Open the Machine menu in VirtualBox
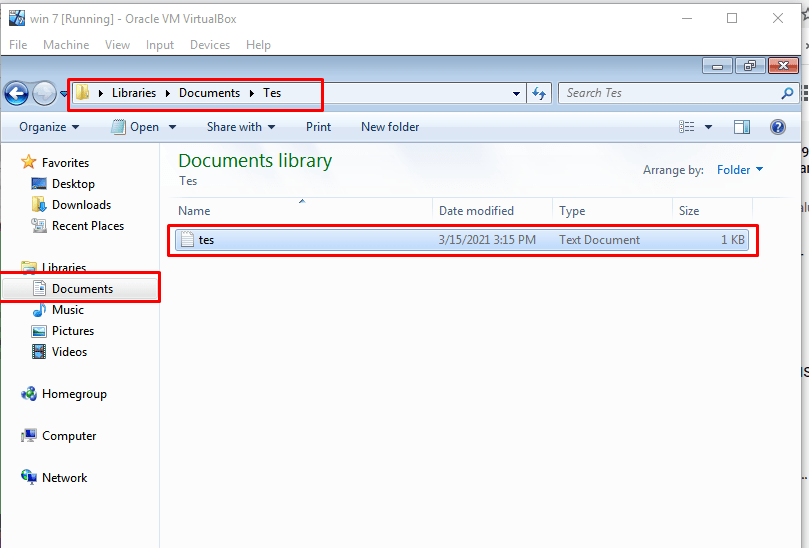This screenshot has width=809, height=548. pyautogui.click(x=66, y=45)
